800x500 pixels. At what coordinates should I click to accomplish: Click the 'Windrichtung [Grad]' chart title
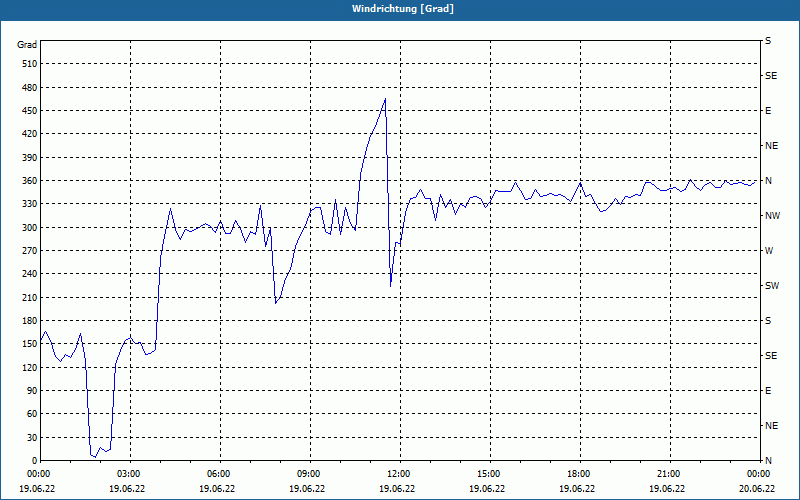point(403,9)
